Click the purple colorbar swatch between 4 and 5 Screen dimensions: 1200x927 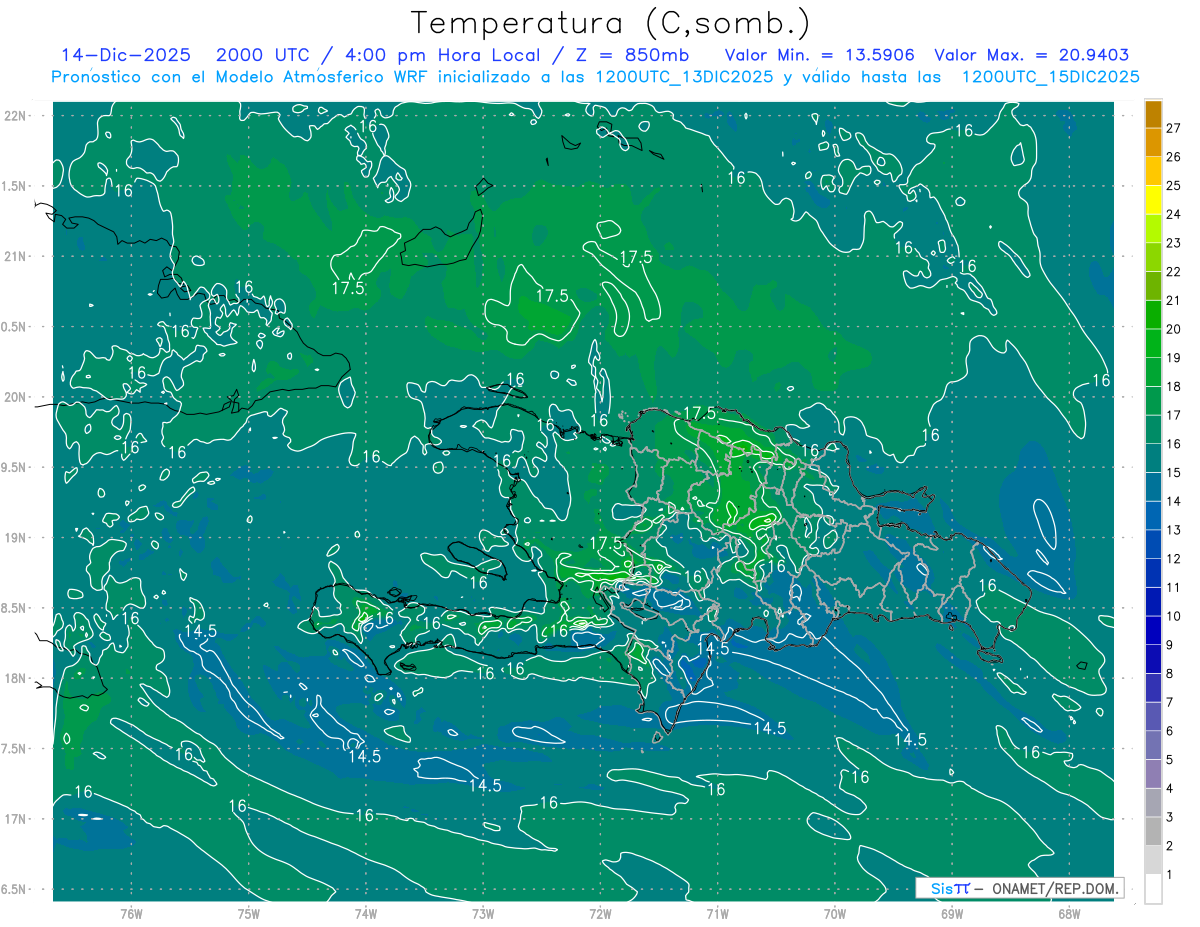click(1153, 774)
